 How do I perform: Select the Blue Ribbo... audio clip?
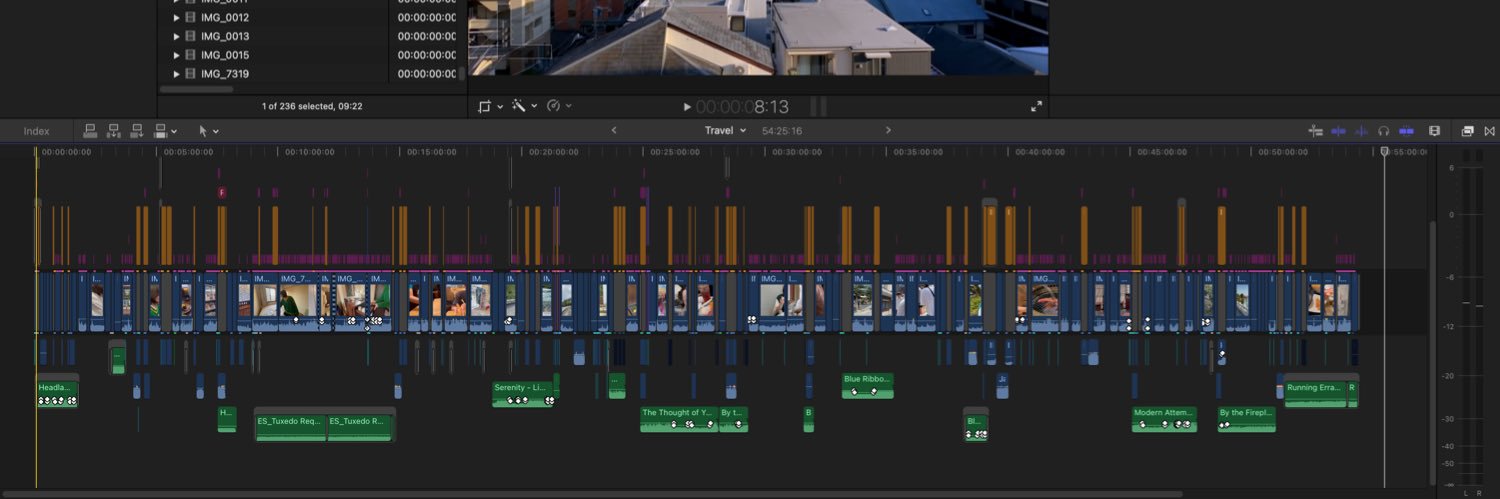[x=867, y=385]
